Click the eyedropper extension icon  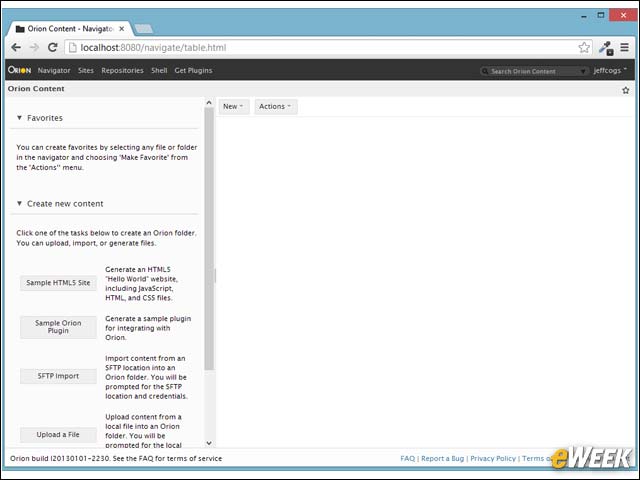606,48
